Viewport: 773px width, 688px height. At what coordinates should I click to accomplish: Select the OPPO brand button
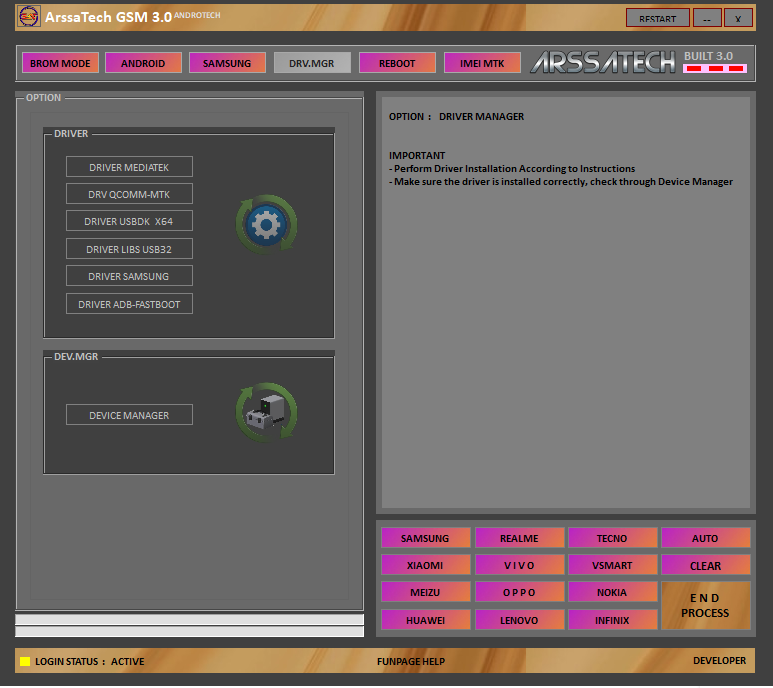519,592
